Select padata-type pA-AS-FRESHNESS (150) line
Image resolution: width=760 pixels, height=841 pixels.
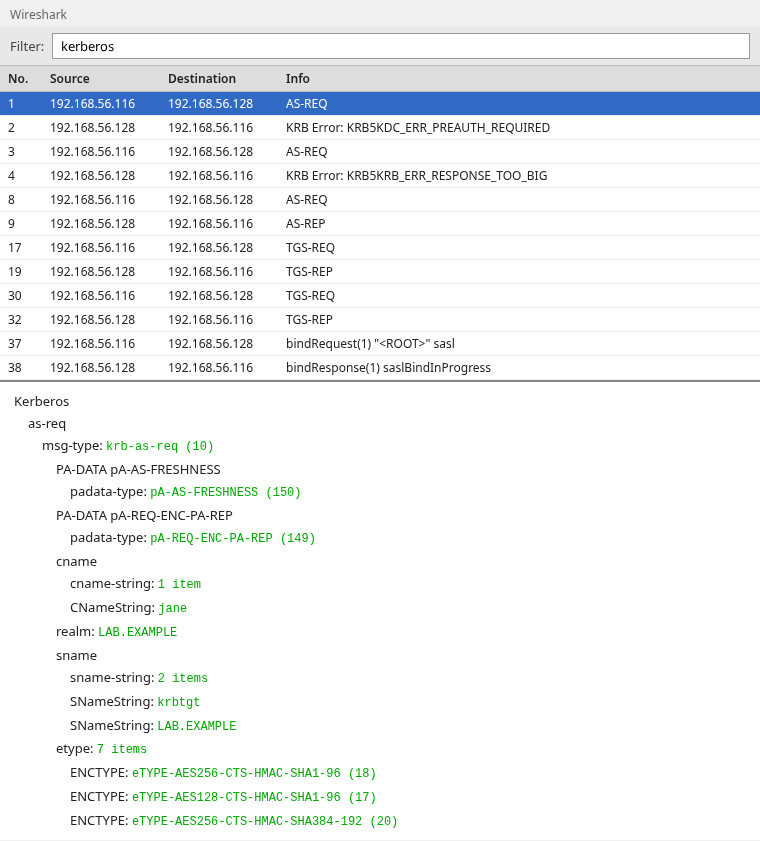(x=186, y=492)
